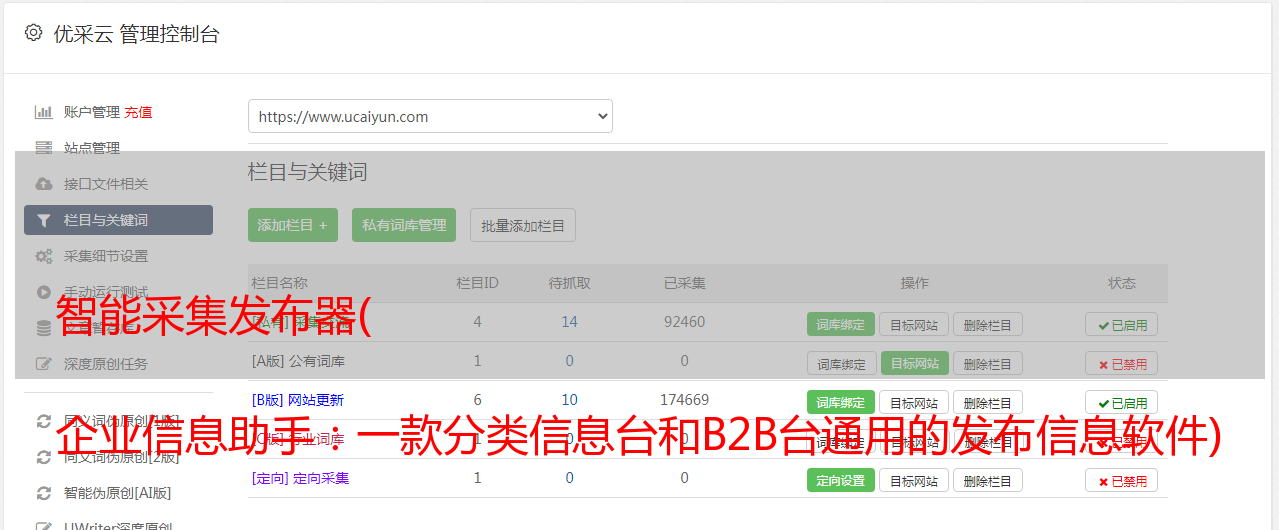The width and height of the screenshot is (1279, 530).
Task: Click 目标网站 for 定向采集 row
Action: click(x=914, y=480)
